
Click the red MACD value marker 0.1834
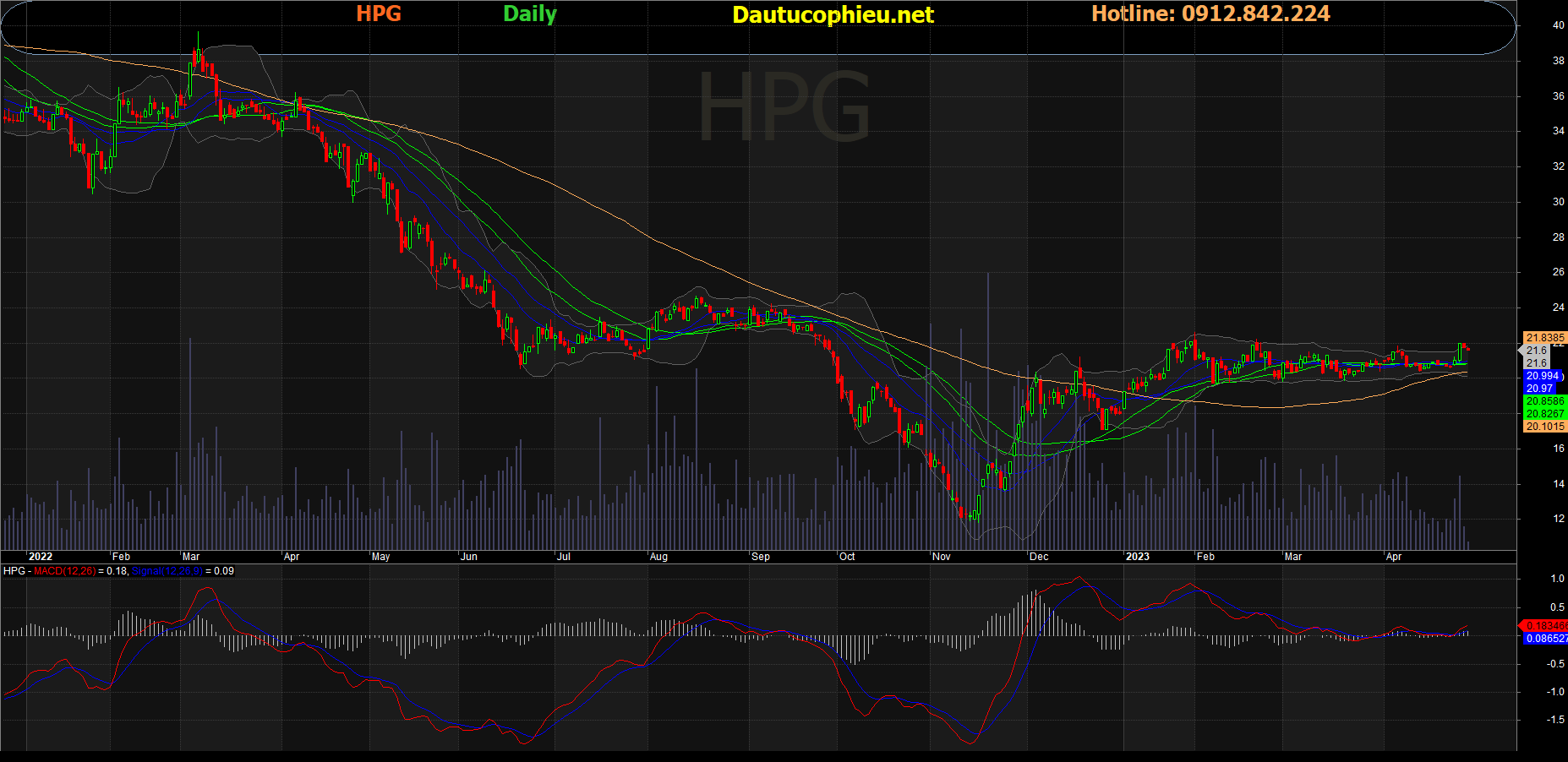[1544, 626]
